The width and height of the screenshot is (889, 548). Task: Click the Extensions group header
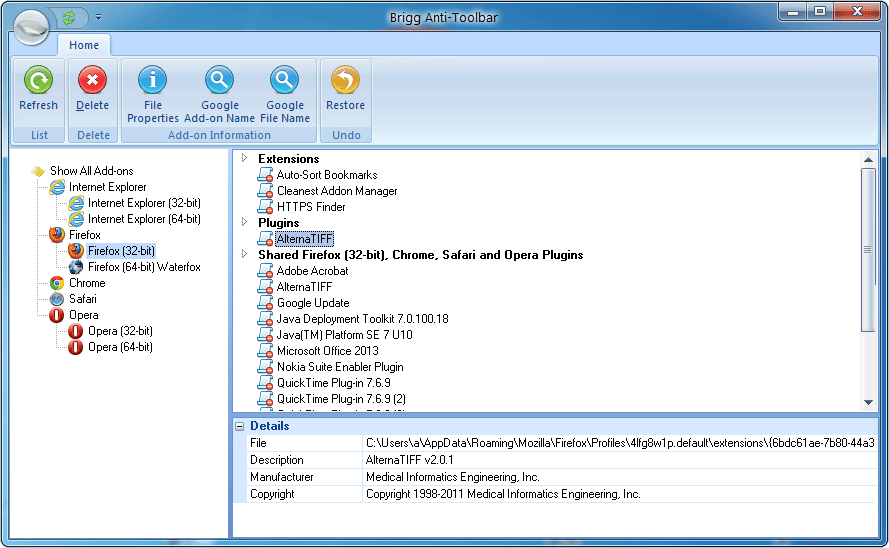[x=289, y=159]
